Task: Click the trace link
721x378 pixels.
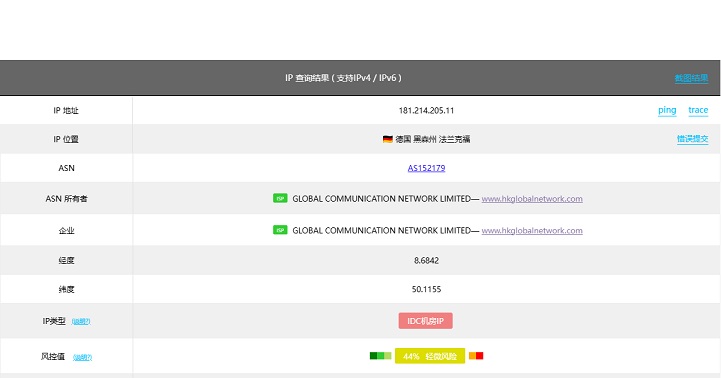Action: [x=698, y=110]
